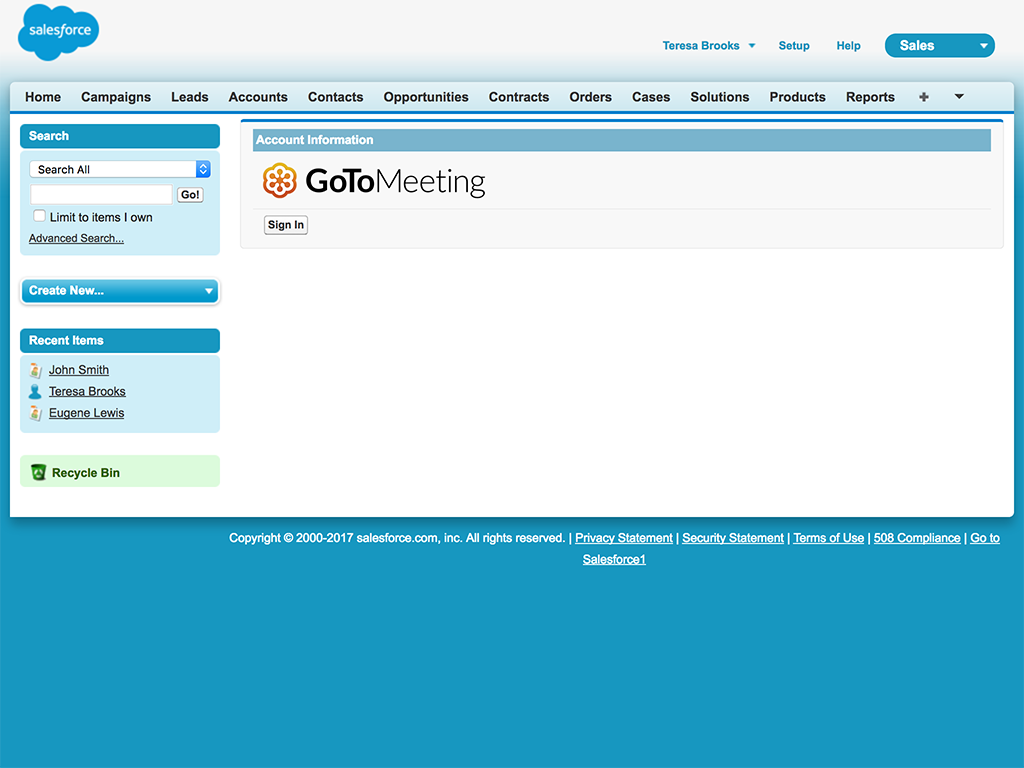Click the user icon beside Teresa Brooks
Image resolution: width=1024 pixels, height=768 pixels.
point(36,391)
